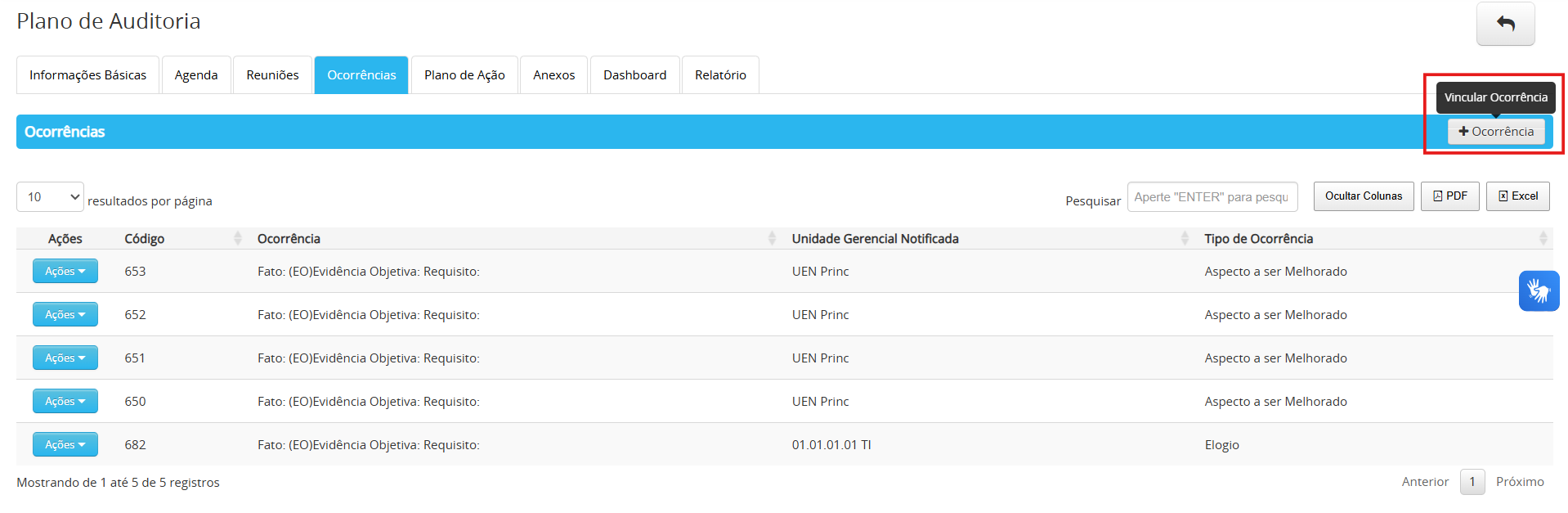The height and width of the screenshot is (513, 1568).
Task: Switch to the Plano de Ação tab
Action: (464, 75)
